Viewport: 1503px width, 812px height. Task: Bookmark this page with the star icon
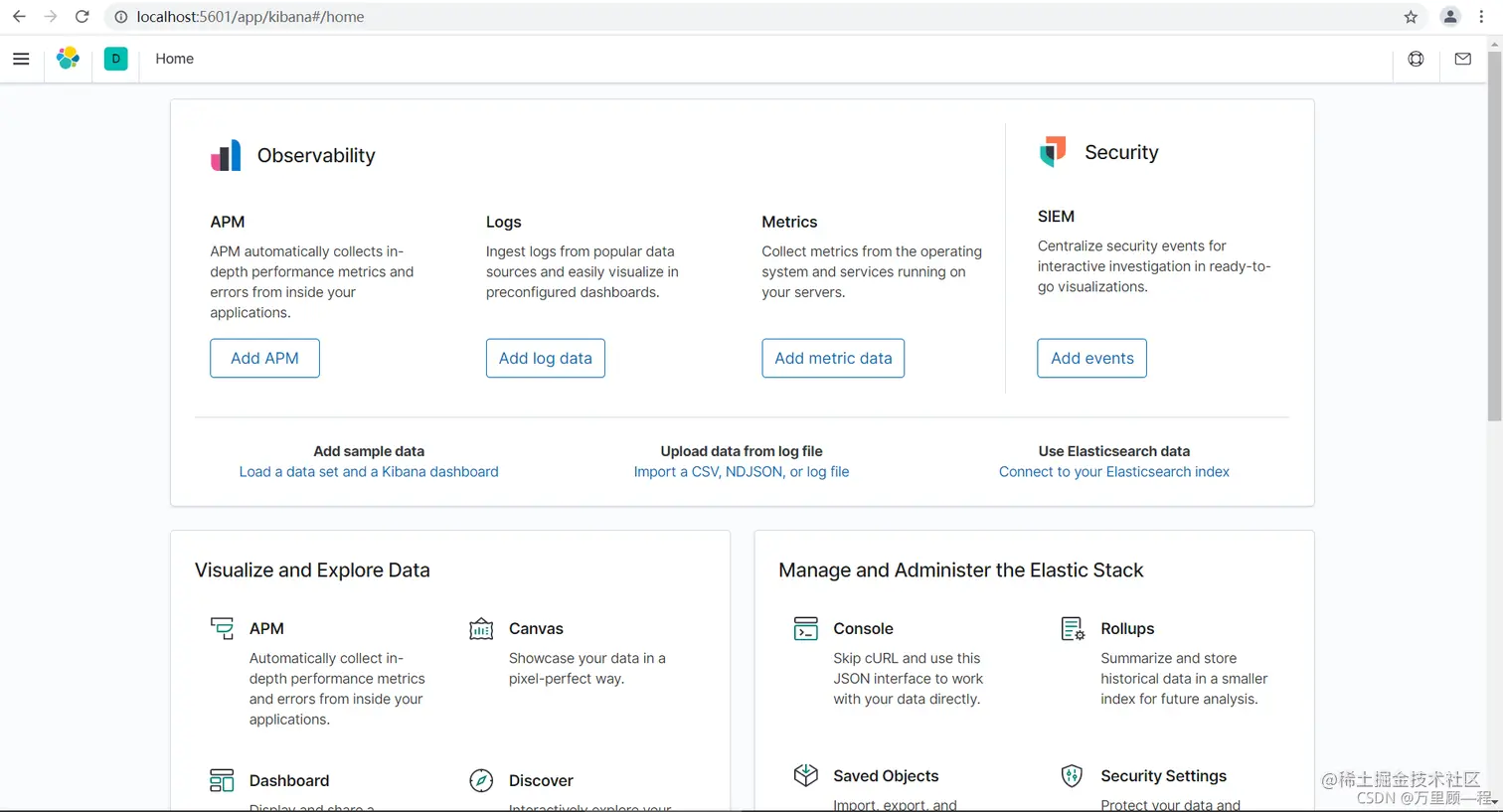coord(1411,17)
